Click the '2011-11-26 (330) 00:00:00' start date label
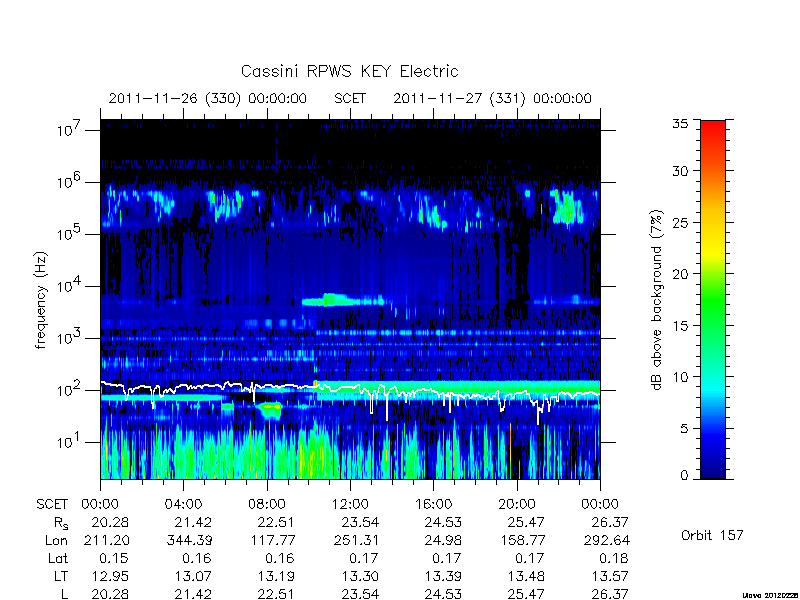Image resolution: width=800 pixels, height=600 pixels. coord(208,98)
